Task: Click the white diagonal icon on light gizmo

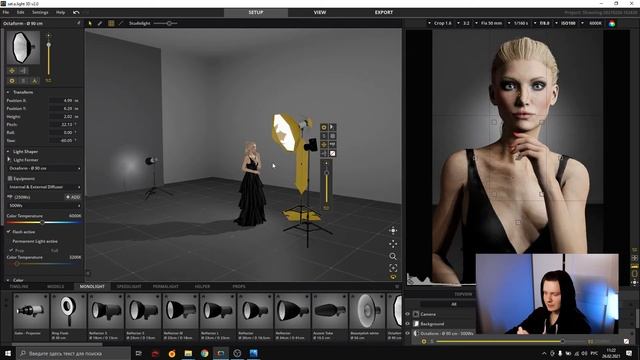Action: tap(333, 153)
